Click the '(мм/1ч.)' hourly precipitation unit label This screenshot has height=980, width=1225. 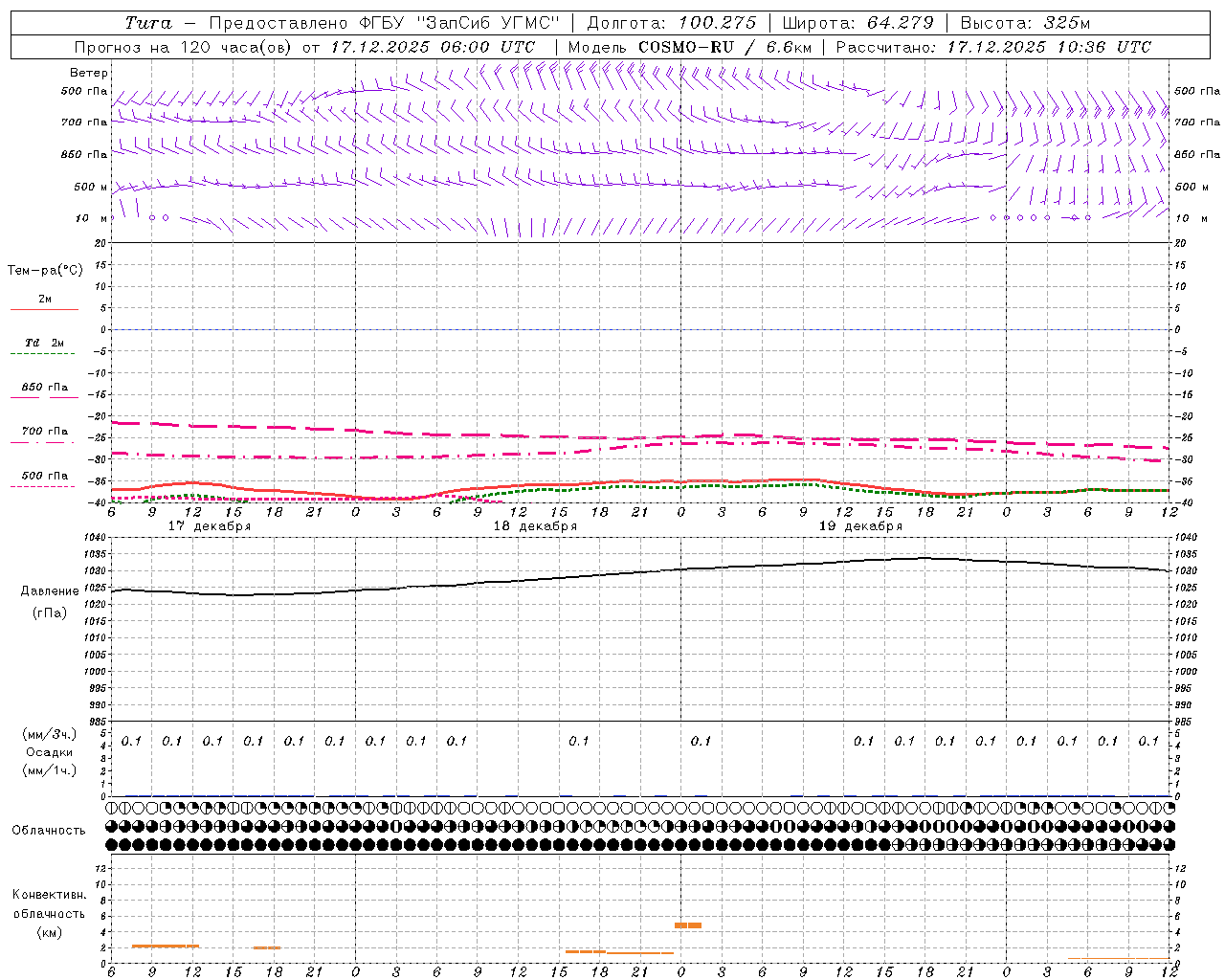pos(50,771)
